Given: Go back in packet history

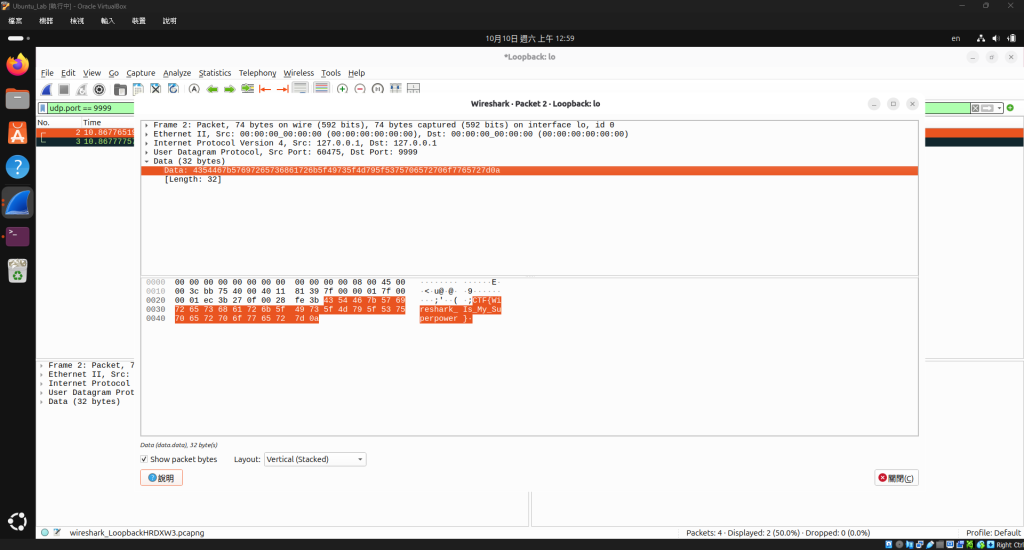Looking at the screenshot, I should pos(212,89).
